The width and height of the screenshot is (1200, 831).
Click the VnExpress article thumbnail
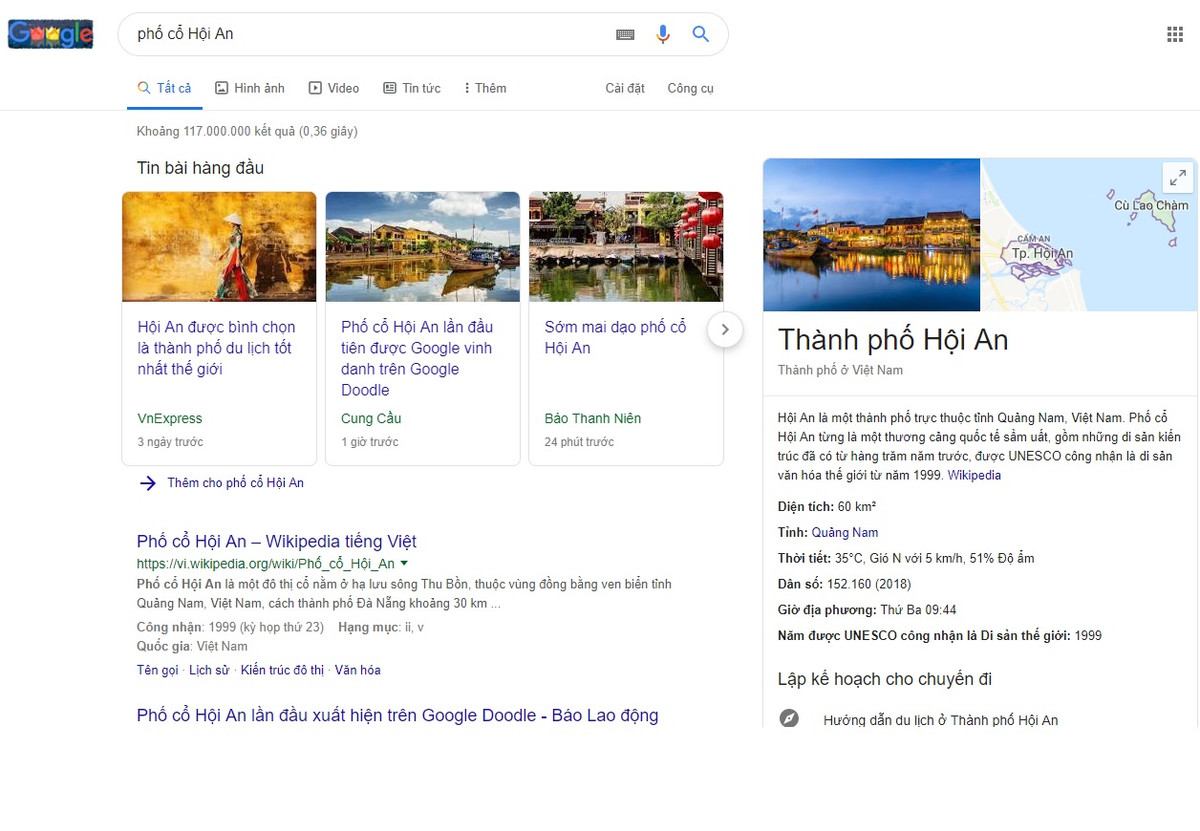(219, 246)
